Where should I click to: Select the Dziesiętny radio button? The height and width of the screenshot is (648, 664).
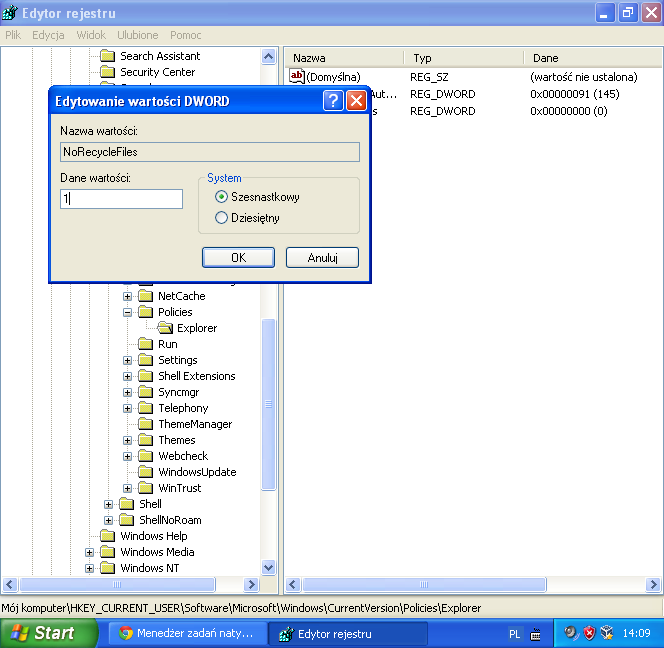(222, 217)
